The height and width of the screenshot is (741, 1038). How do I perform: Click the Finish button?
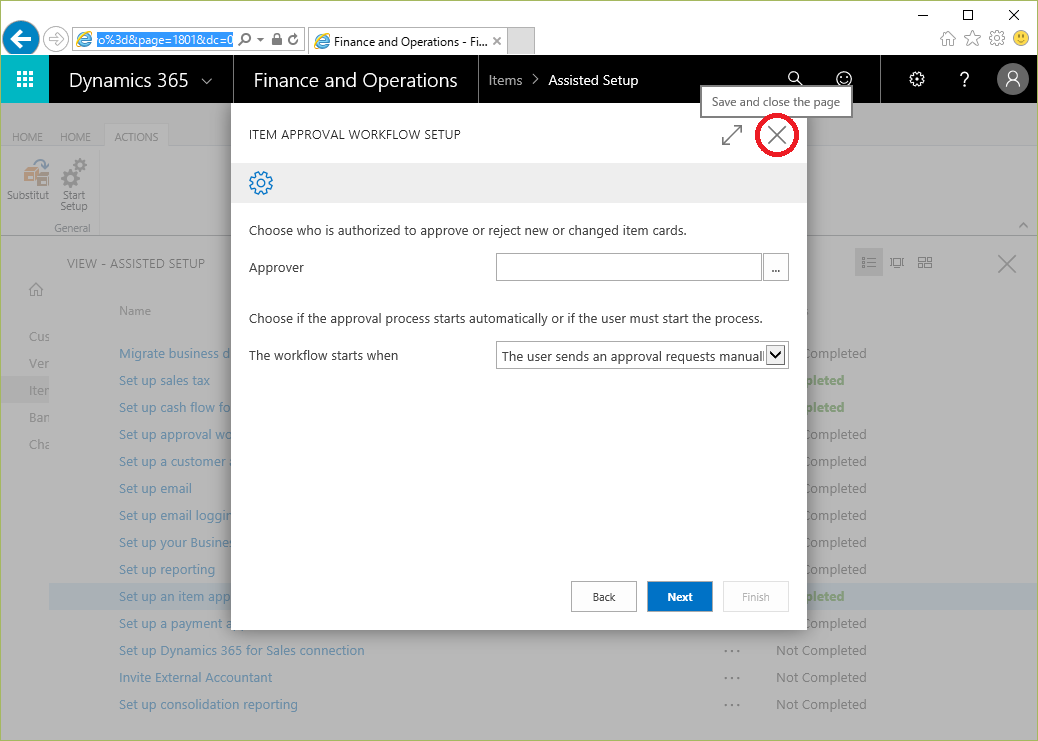(x=755, y=597)
